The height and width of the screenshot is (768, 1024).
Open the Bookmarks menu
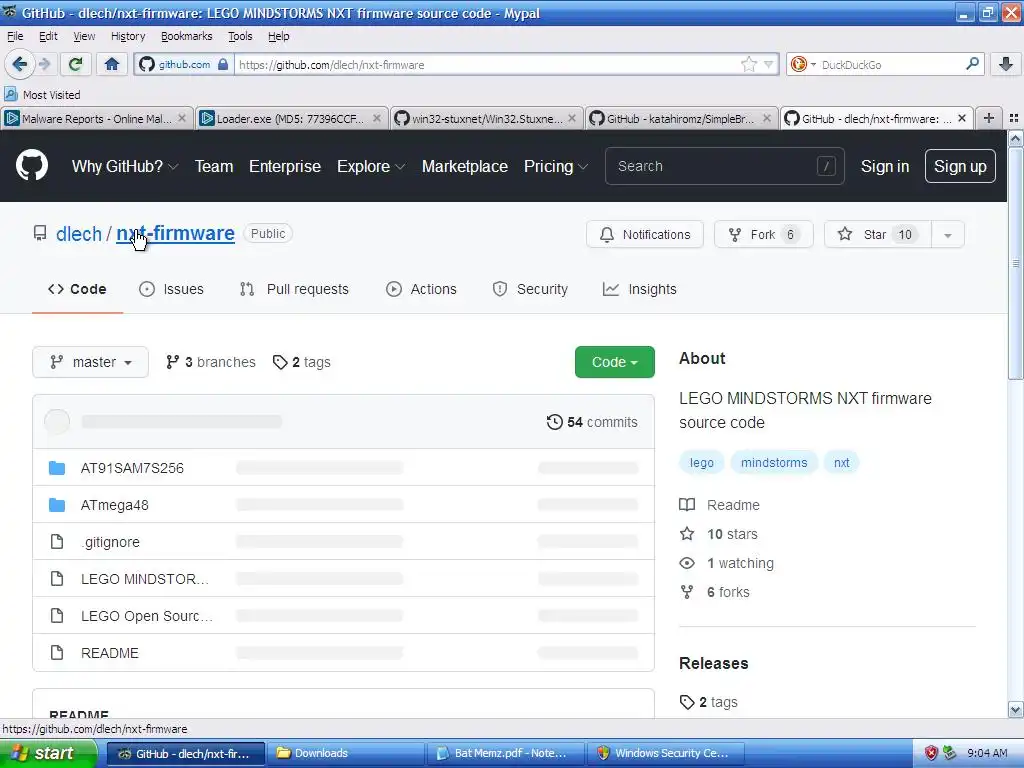(x=186, y=36)
